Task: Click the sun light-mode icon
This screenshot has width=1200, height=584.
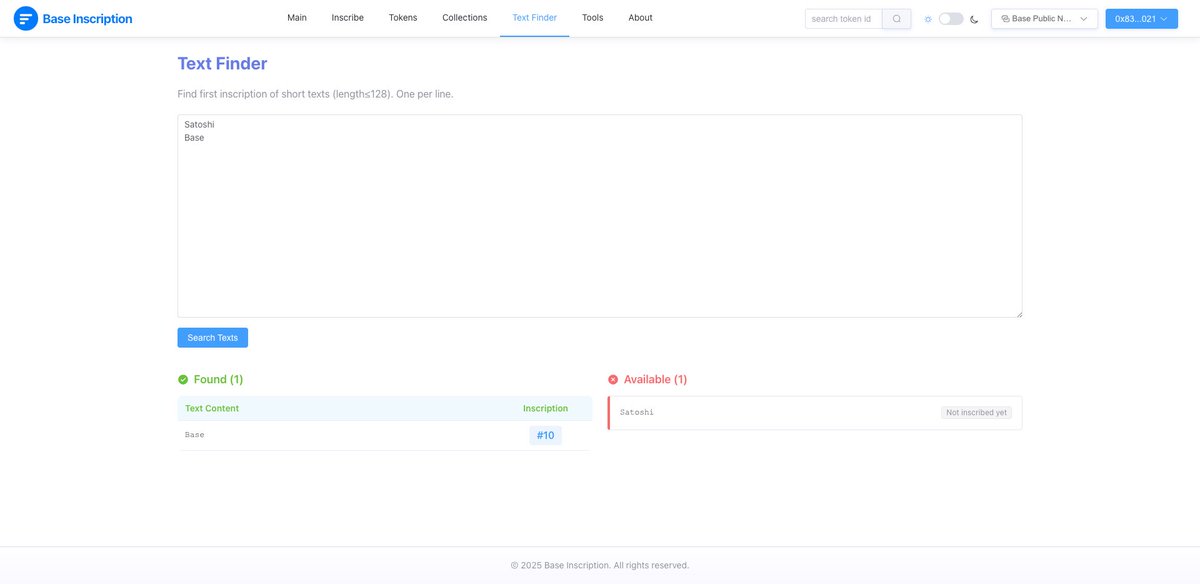Action: pyautogui.click(x=928, y=19)
